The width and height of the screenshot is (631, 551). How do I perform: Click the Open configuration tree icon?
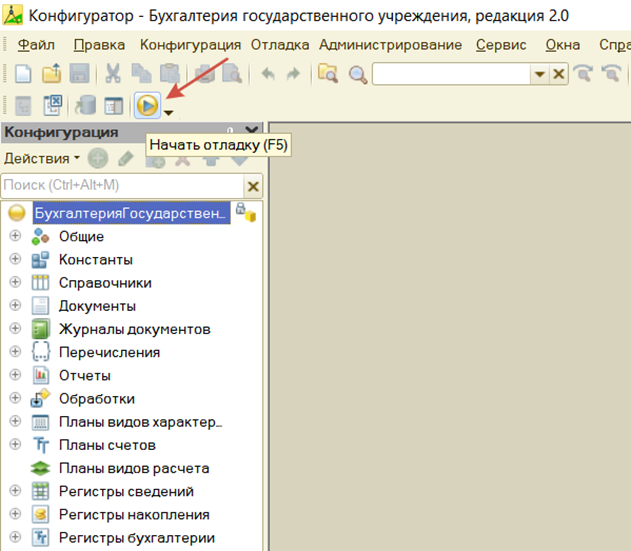[23, 106]
